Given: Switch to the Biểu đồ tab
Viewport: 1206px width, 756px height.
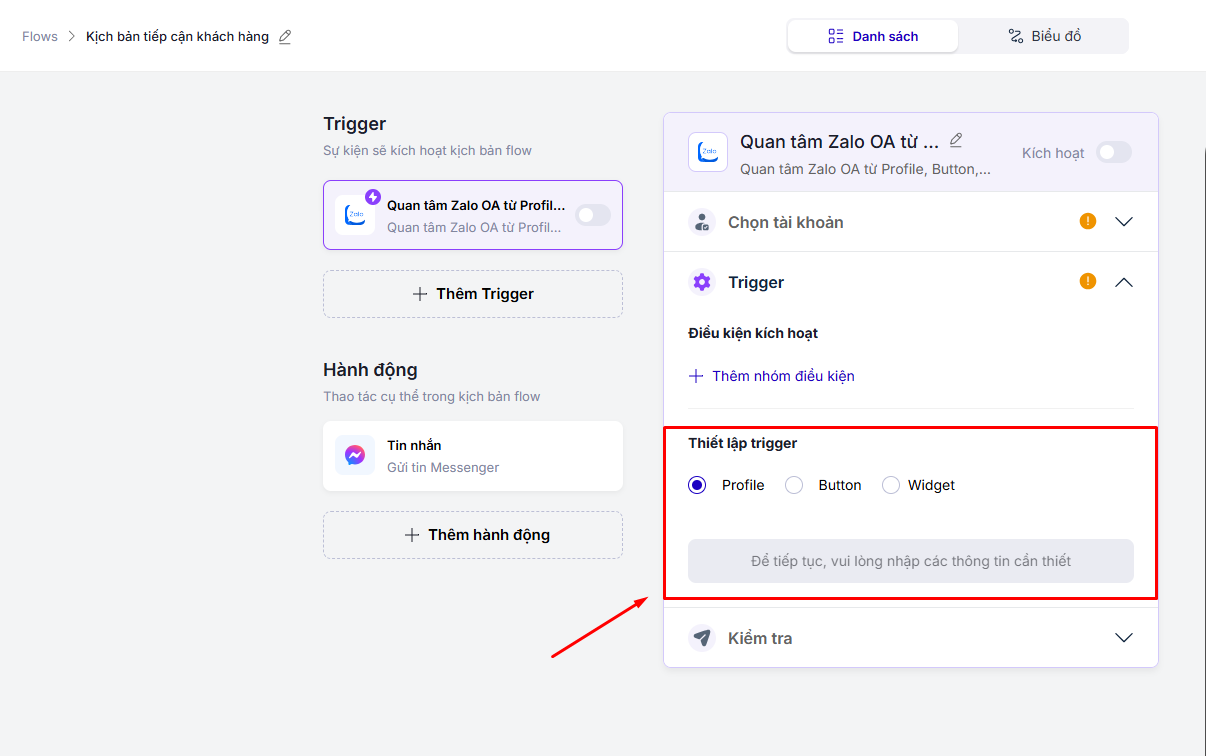Looking at the screenshot, I should (x=1043, y=36).
